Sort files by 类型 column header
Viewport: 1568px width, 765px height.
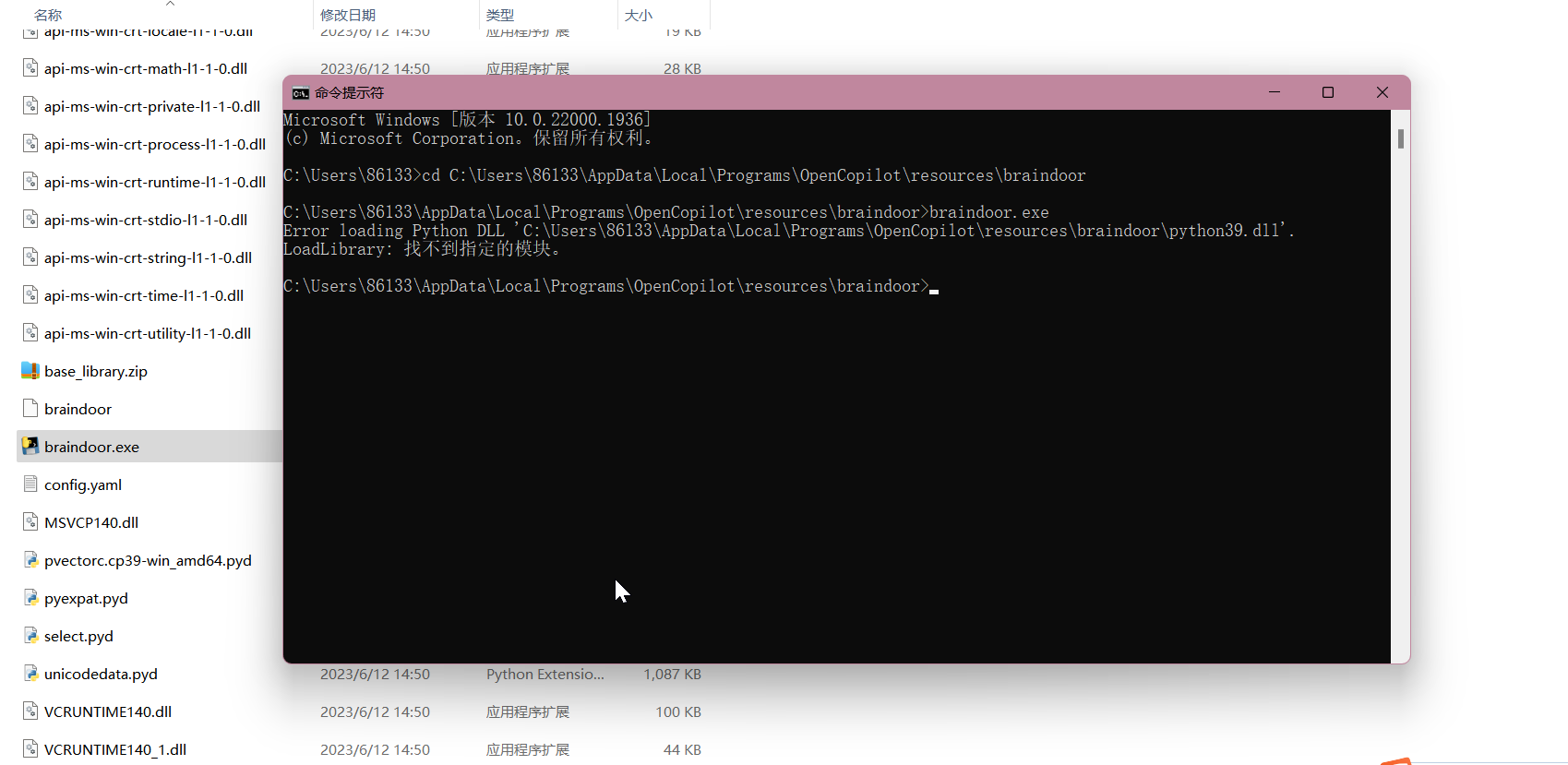(x=500, y=15)
